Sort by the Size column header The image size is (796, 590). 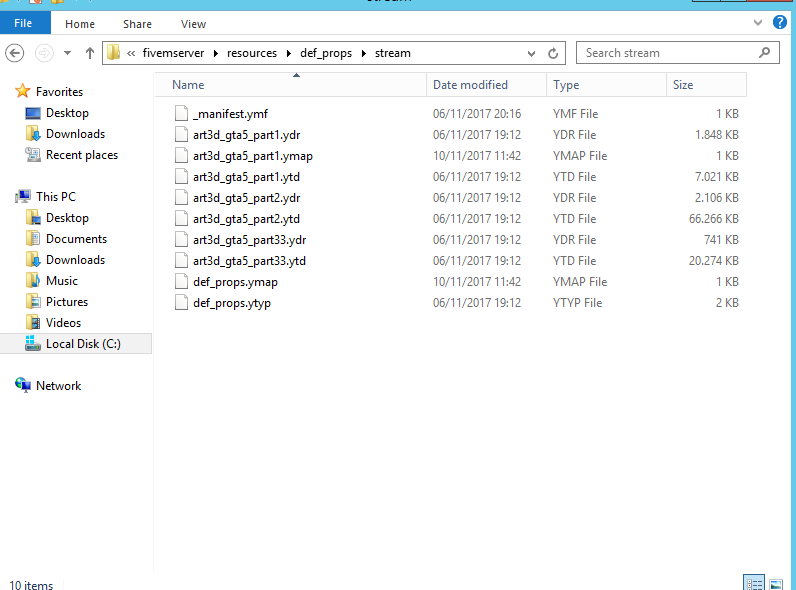706,85
